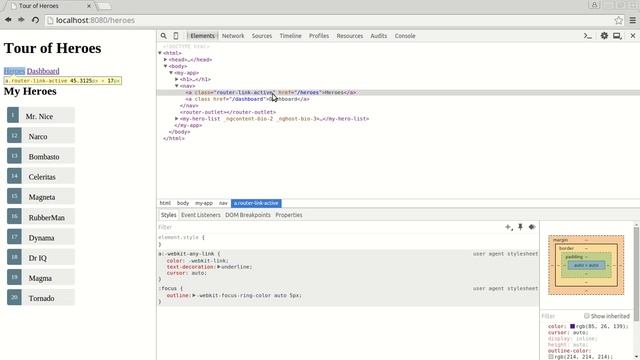Expand the text-decoration underline shorthand
Screen dimensions: 640x360
click(x=219, y=267)
